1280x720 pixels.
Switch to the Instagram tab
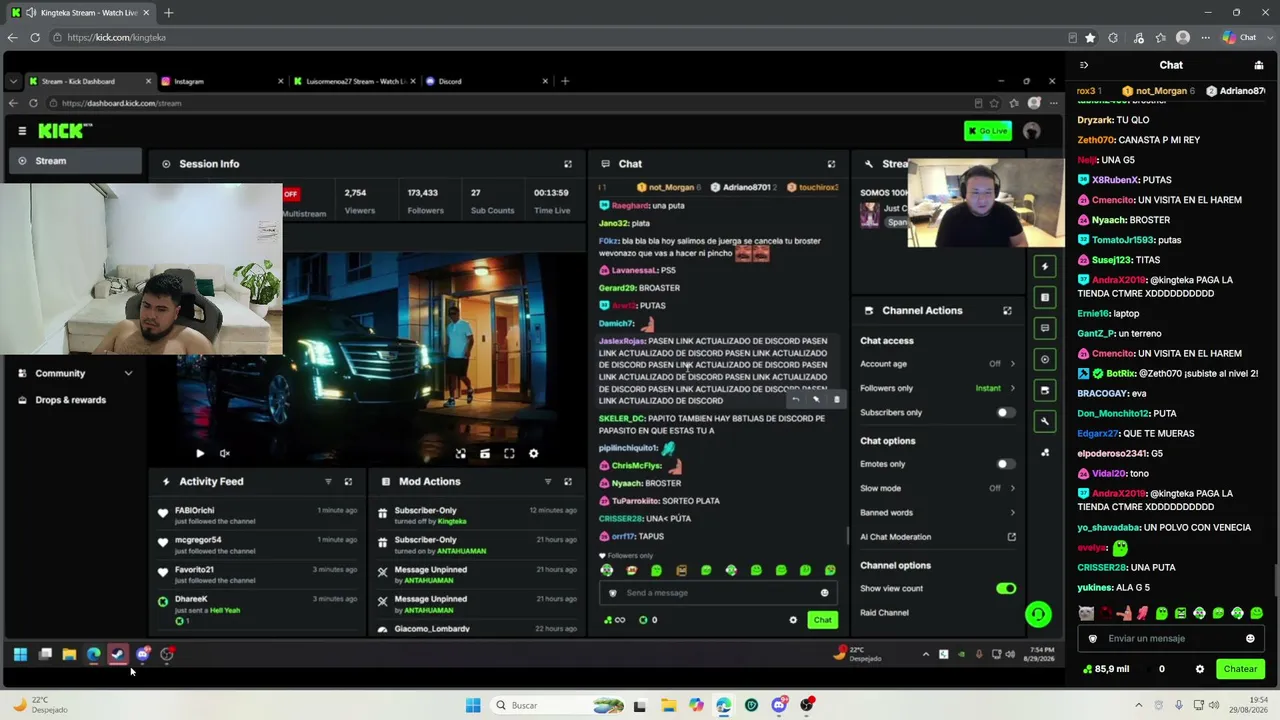click(220, 81)
